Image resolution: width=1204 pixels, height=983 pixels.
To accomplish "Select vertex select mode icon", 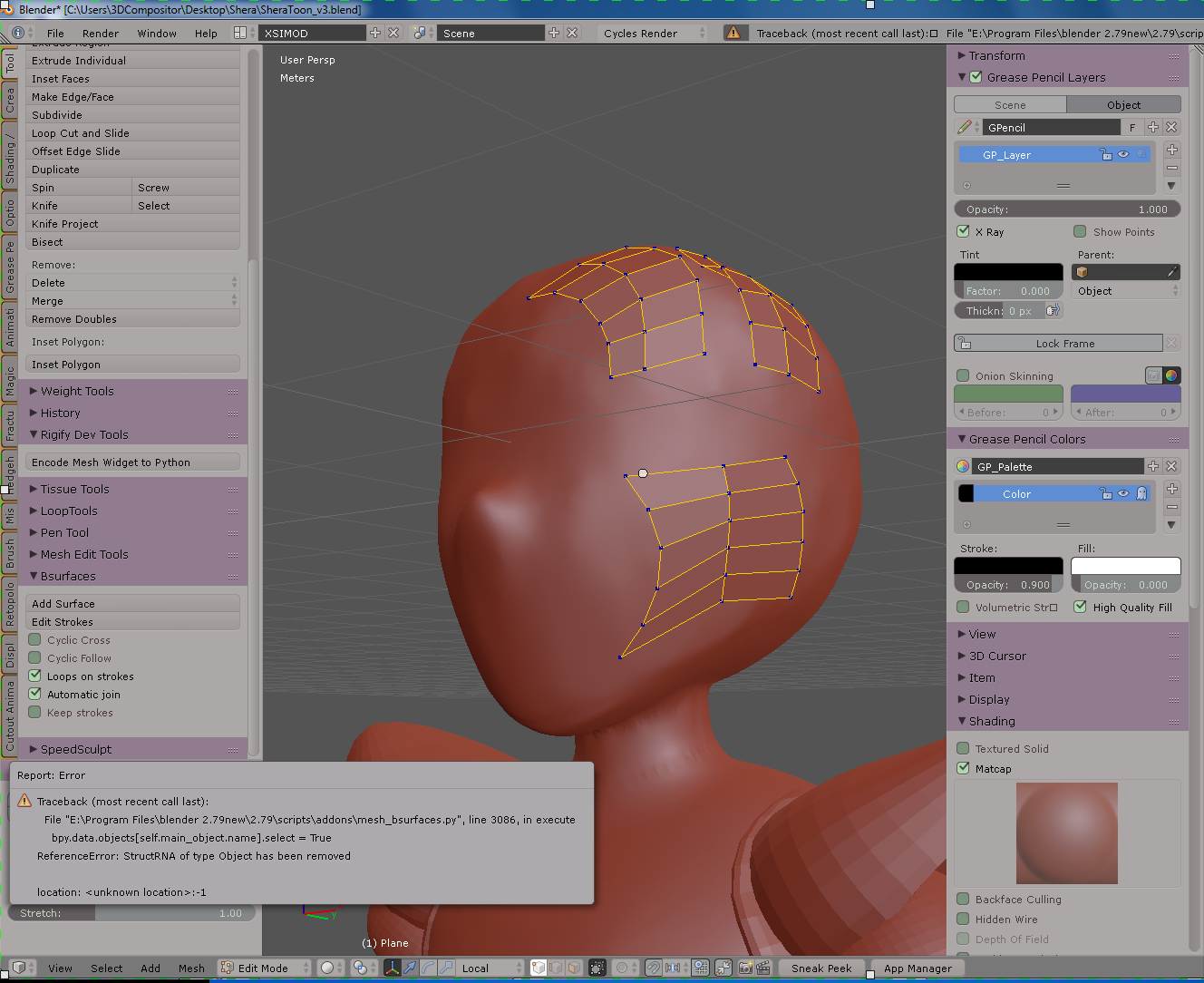I will click(539, 968).
